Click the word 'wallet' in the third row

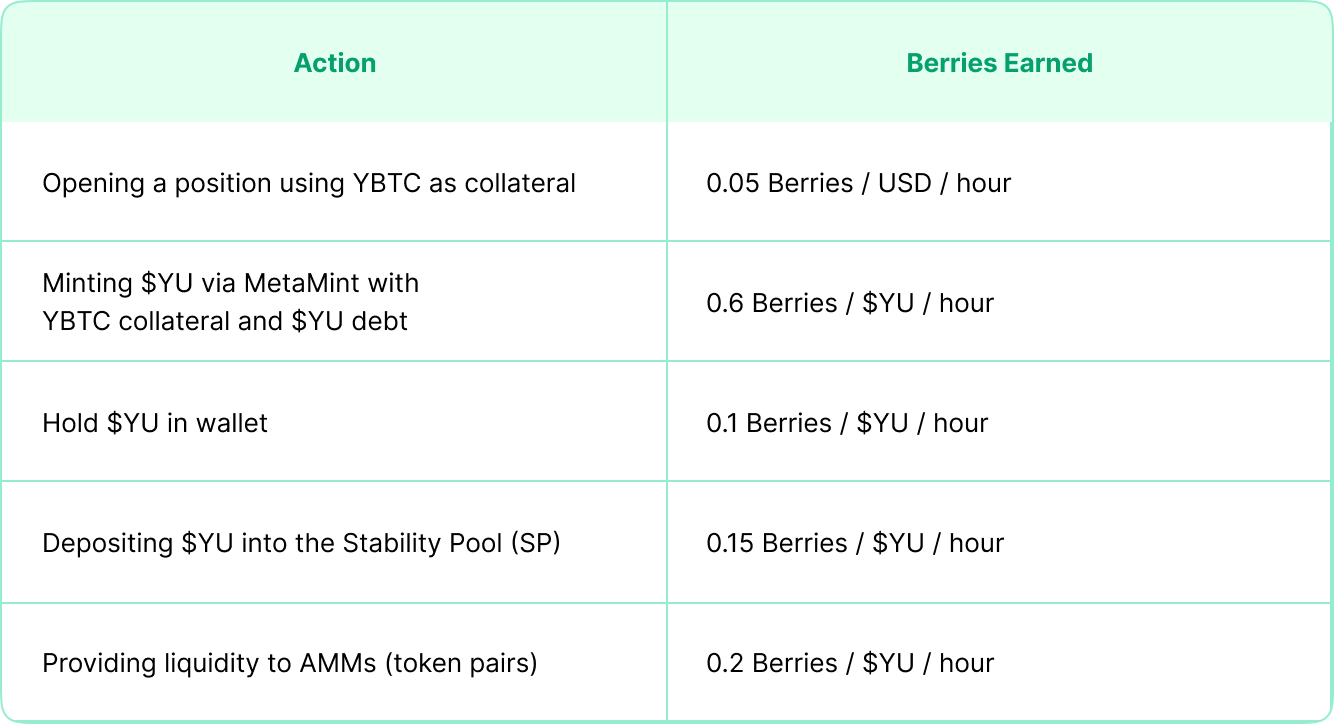(x=232, y=423)
